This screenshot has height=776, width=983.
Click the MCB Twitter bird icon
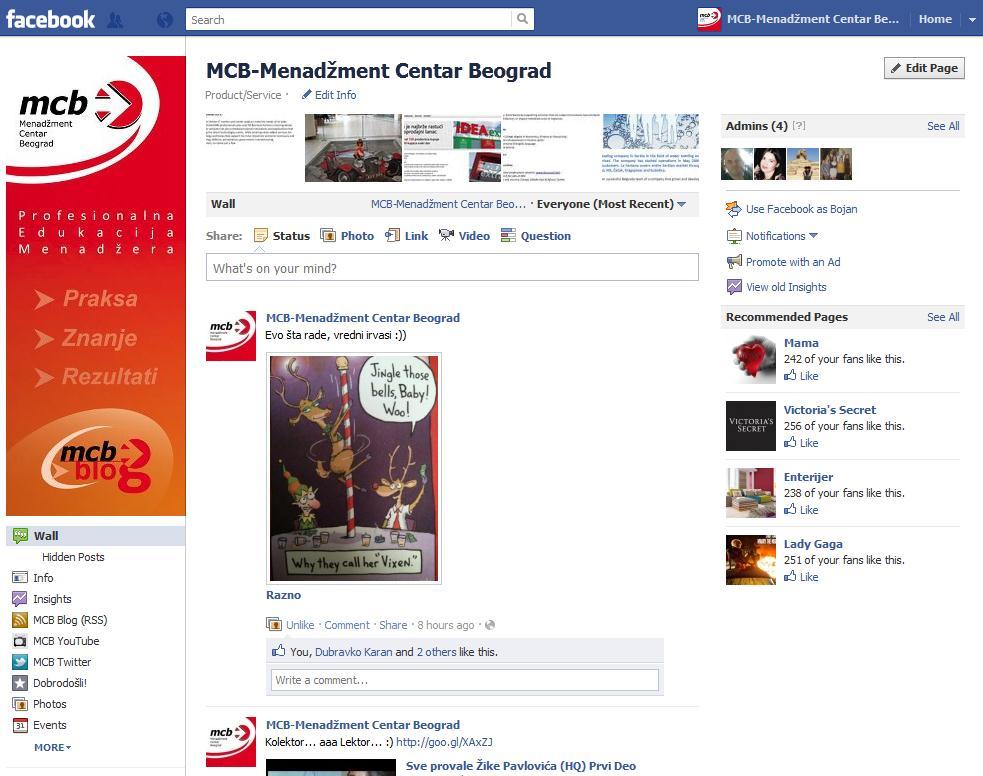[x=20, y=662]
